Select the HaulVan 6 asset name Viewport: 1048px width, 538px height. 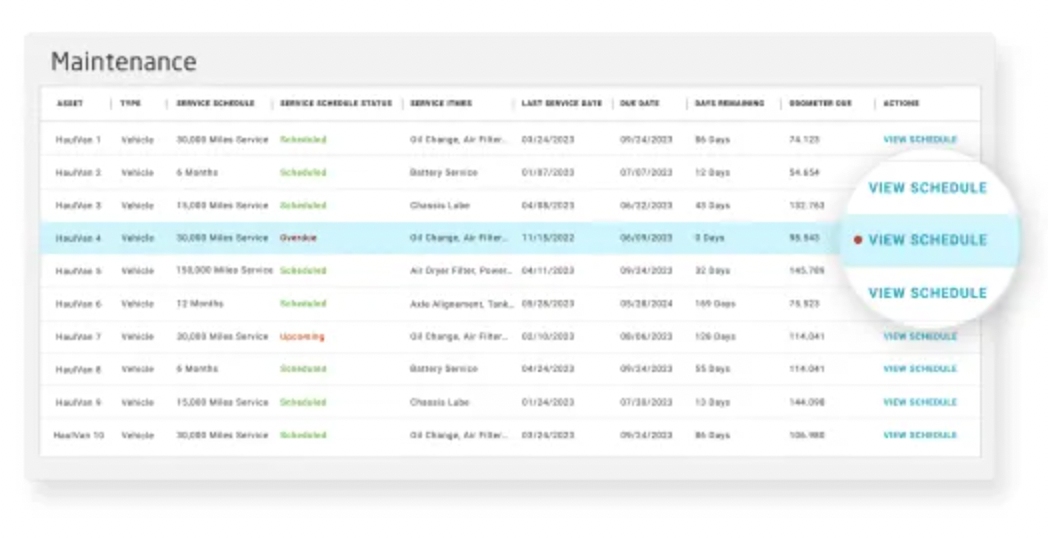(x=78, y=304)
